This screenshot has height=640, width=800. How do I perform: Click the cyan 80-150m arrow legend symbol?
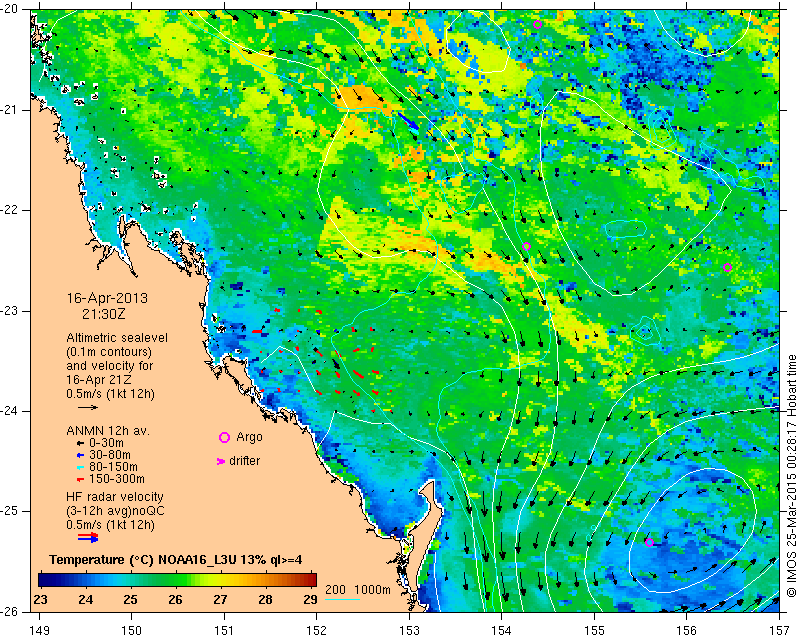pyautogui.click(x=80, y=467)
